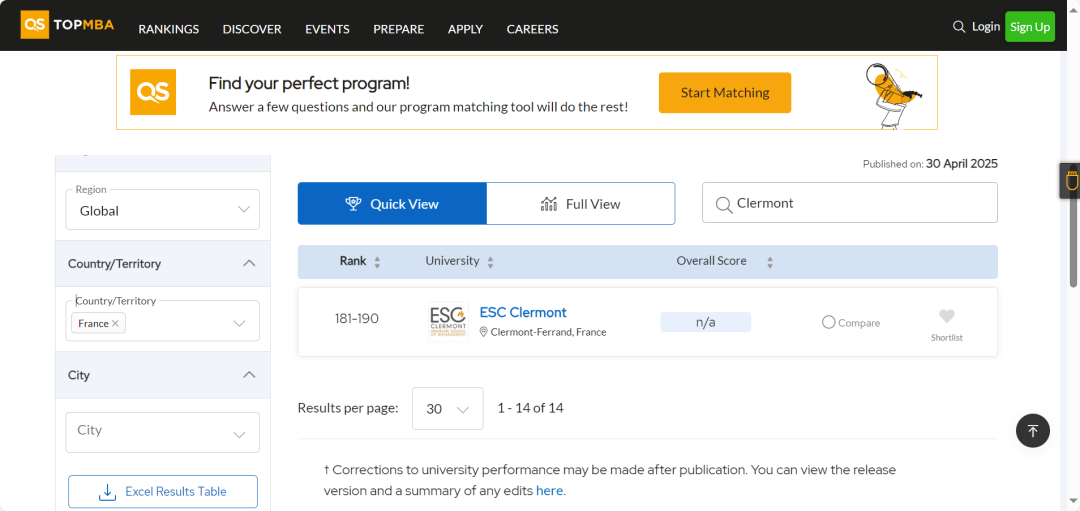Image resolution: width=1080 pixels, height=511 pixels.
Task: Click the Start Matching button
Action: point(725,92)
